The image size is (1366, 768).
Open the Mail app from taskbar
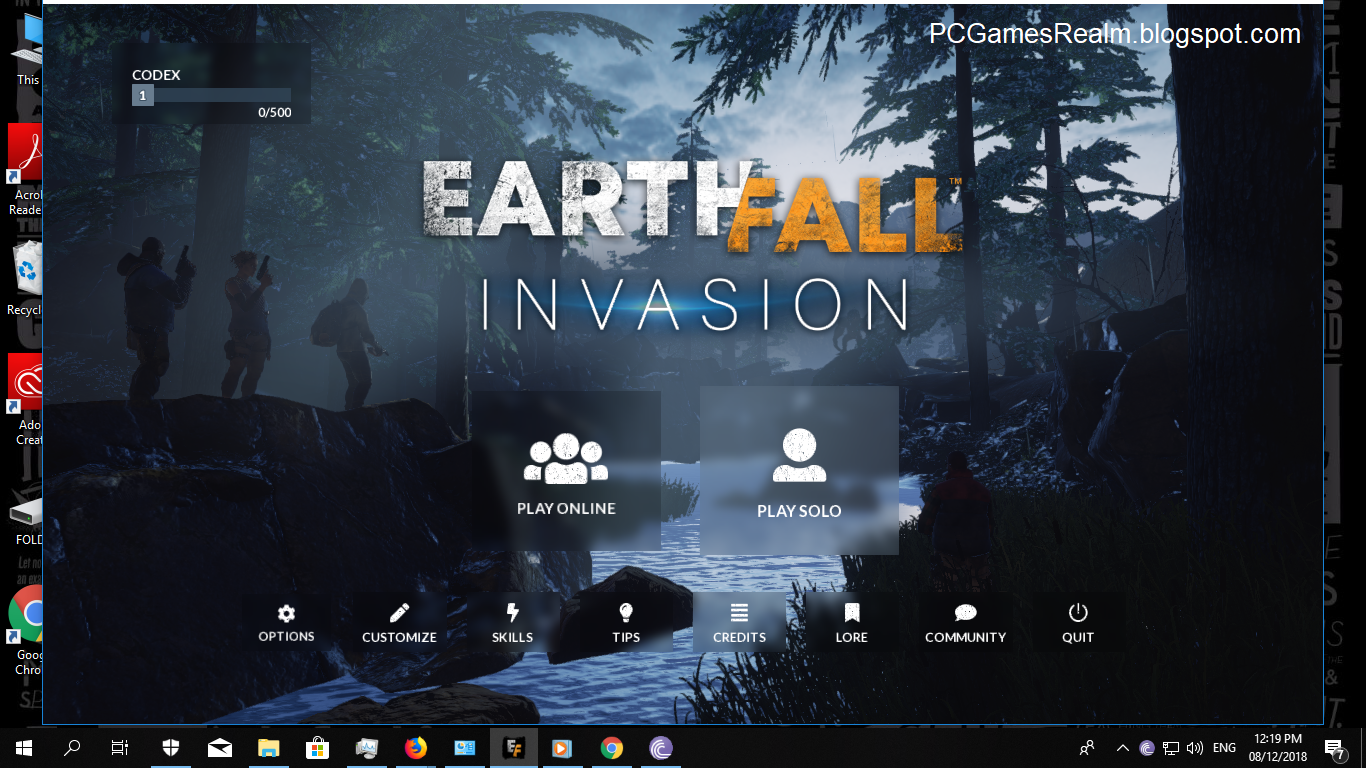(x=220, y=748)
